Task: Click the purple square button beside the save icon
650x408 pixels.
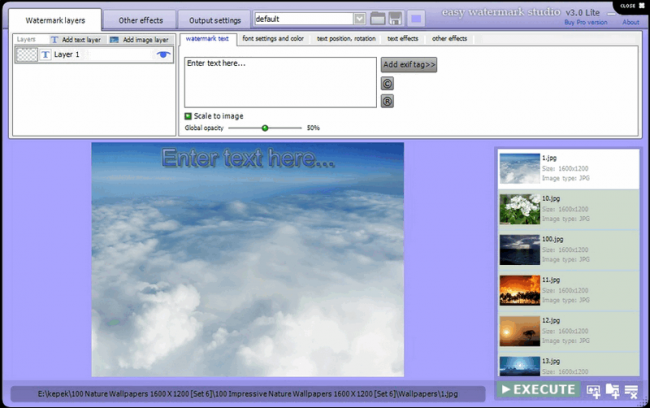Action: [x=416, y=19]
